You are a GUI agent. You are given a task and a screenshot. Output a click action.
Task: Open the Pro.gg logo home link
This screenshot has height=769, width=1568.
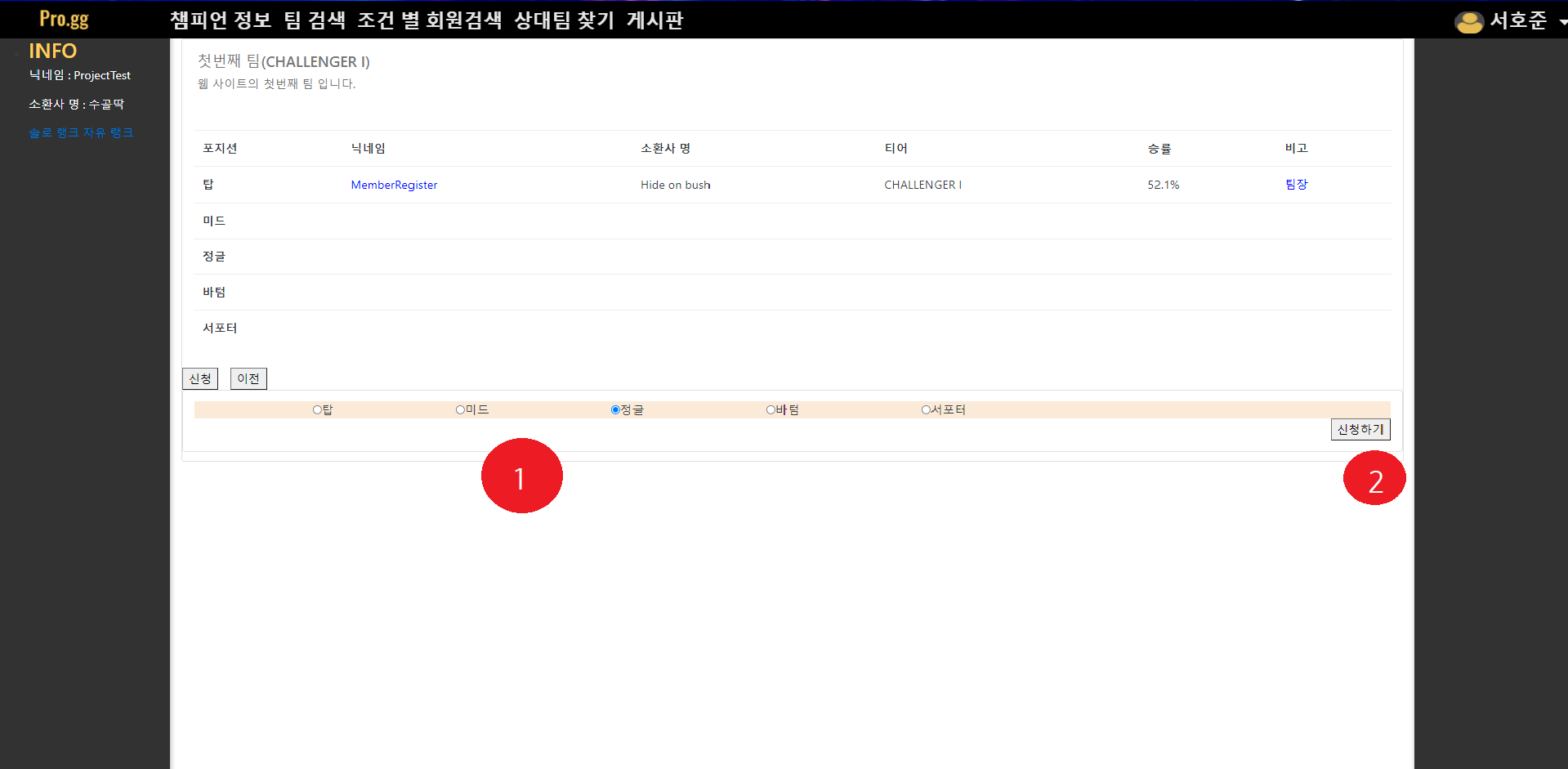(64, 19)
